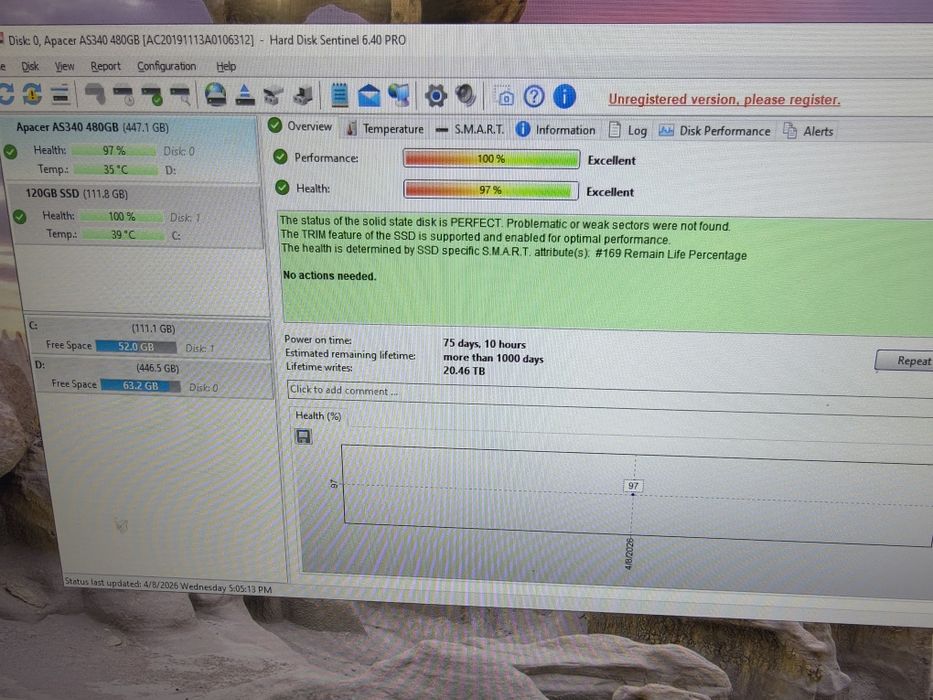This screenshot has height=700, width=933.
Task: Click the globe with monitor network icon
Action: [x=399, y=95]
